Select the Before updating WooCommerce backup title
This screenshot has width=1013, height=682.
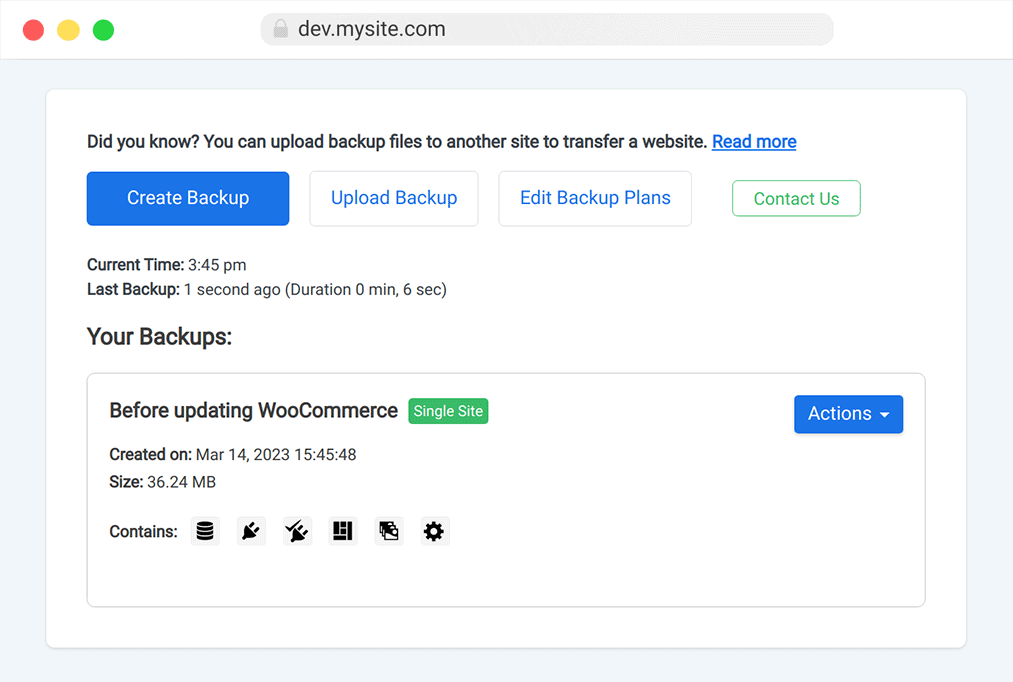[x=253, y=411]
